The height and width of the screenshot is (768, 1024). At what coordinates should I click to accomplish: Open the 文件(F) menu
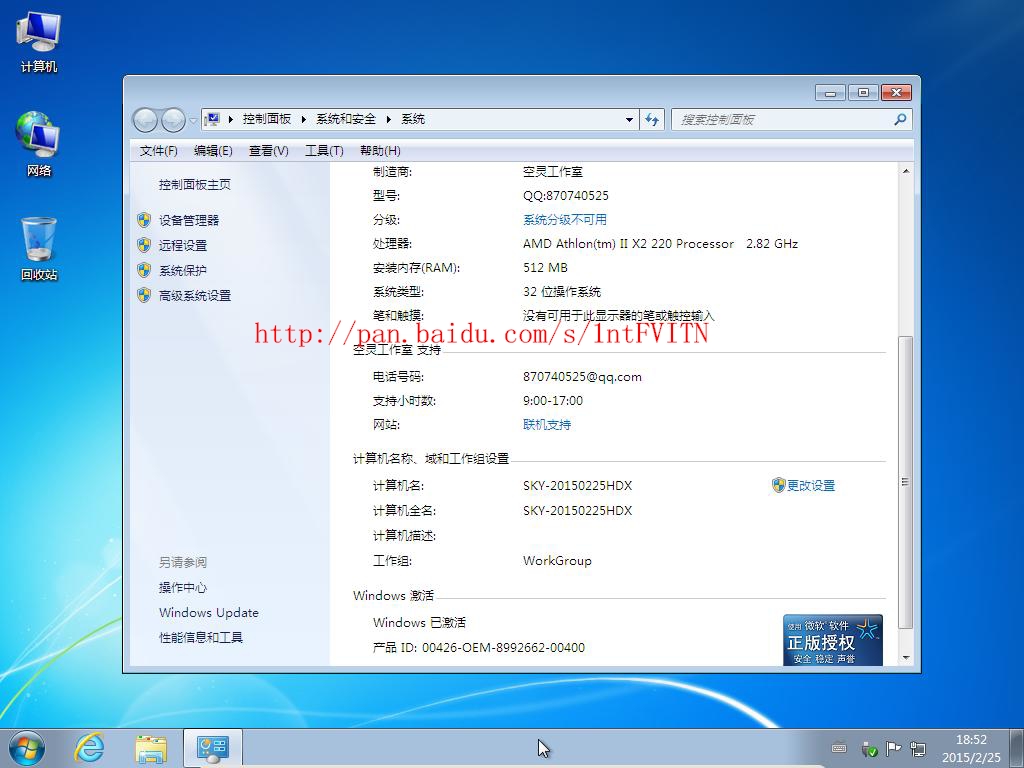click(158, 151)
